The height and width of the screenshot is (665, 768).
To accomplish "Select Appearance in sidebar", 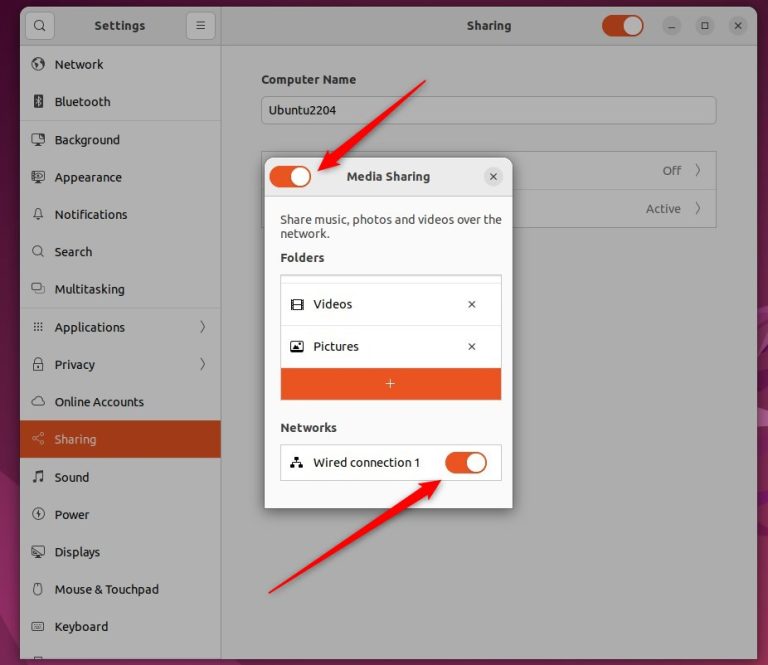I will click(x=120, y=177).
